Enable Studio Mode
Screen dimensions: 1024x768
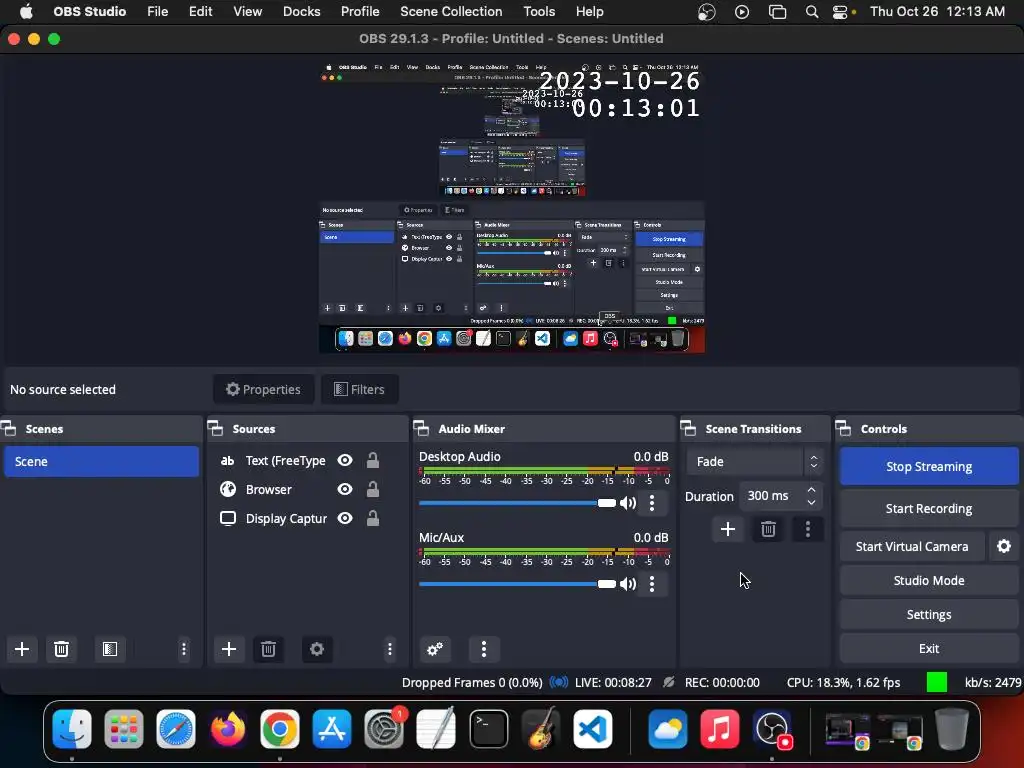click(929, 580)
